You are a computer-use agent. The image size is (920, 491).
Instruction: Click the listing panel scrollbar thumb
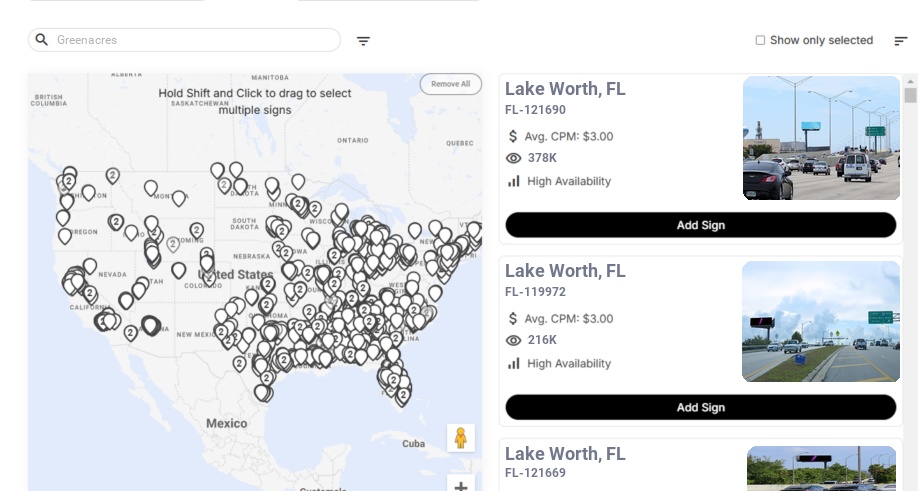pos(910,95)
